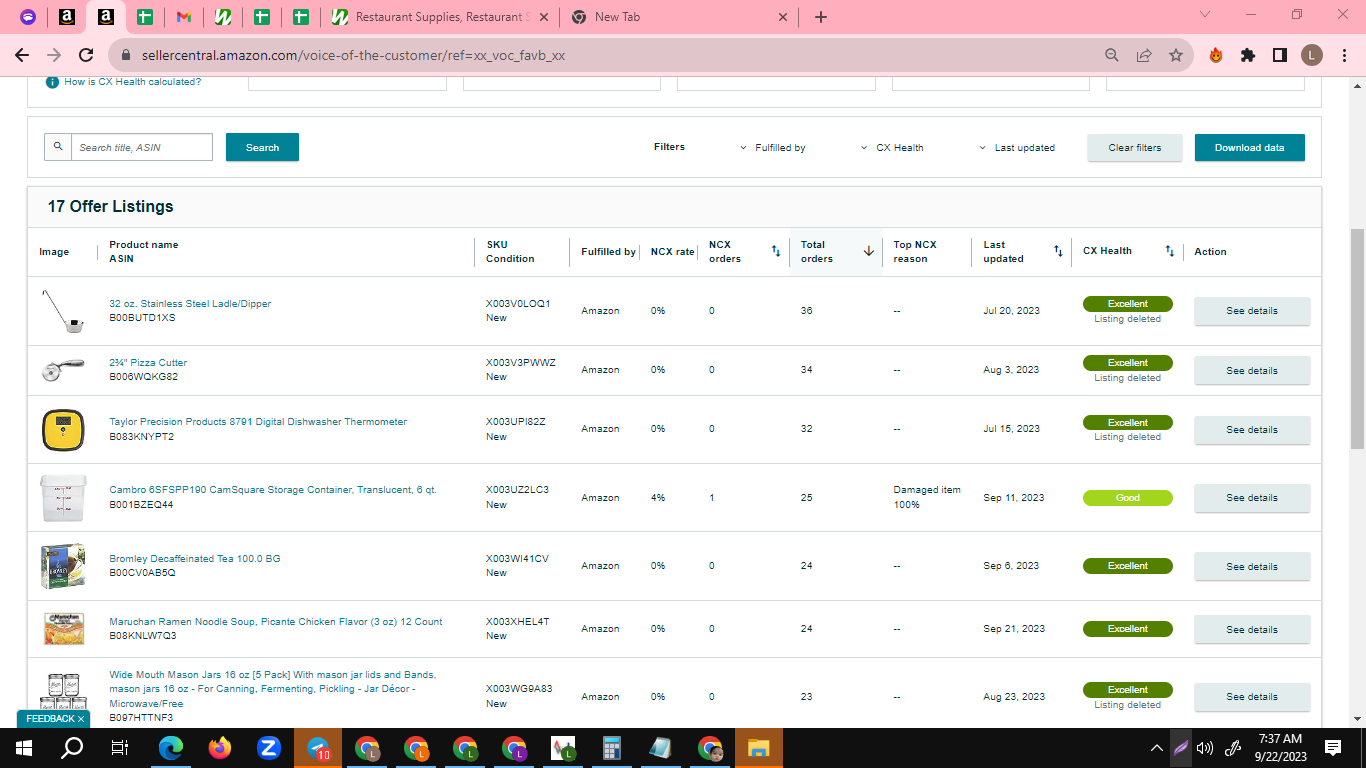Click the Download data button
Viewport: 1366px width, 768px height.
1250,148
